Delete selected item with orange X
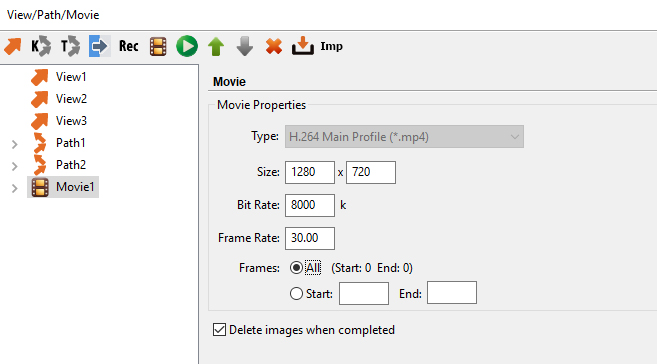 coord(274,46)
